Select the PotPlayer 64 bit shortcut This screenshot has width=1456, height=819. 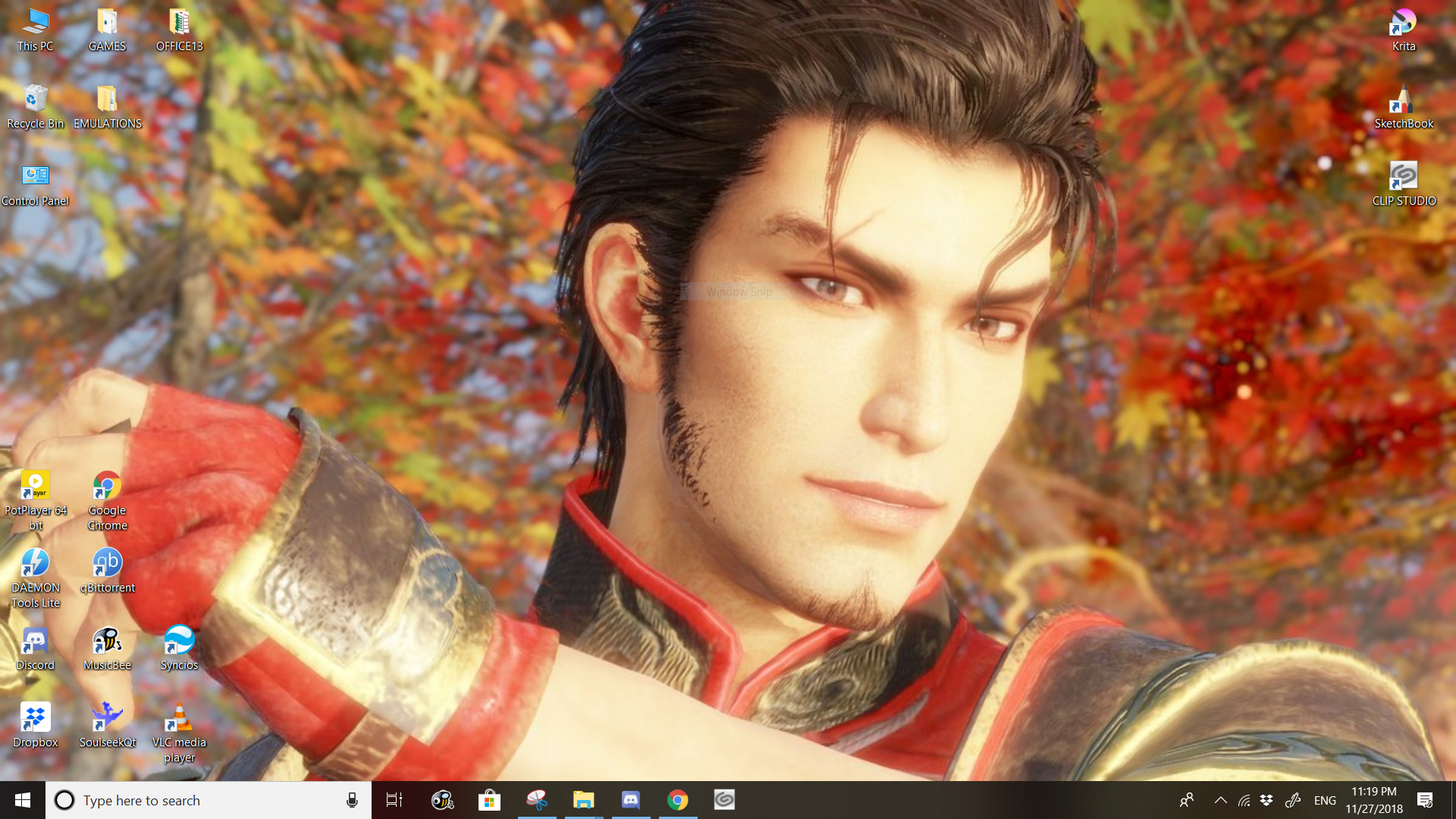(35, 500)
